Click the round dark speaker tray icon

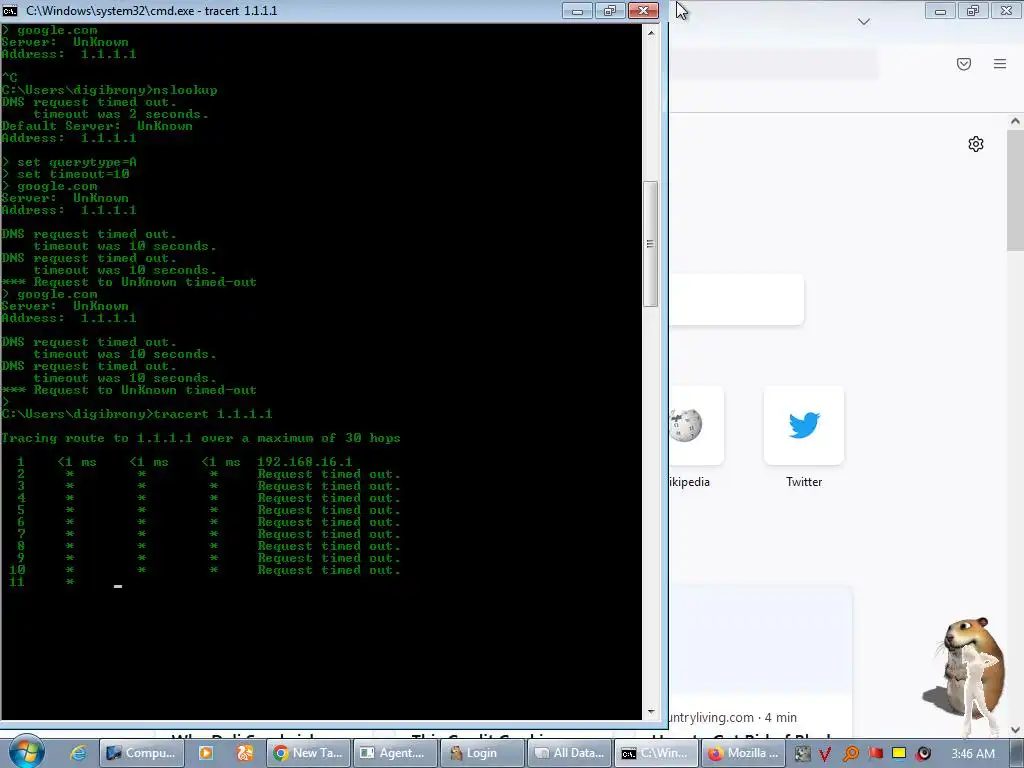[x=923, y=754]
